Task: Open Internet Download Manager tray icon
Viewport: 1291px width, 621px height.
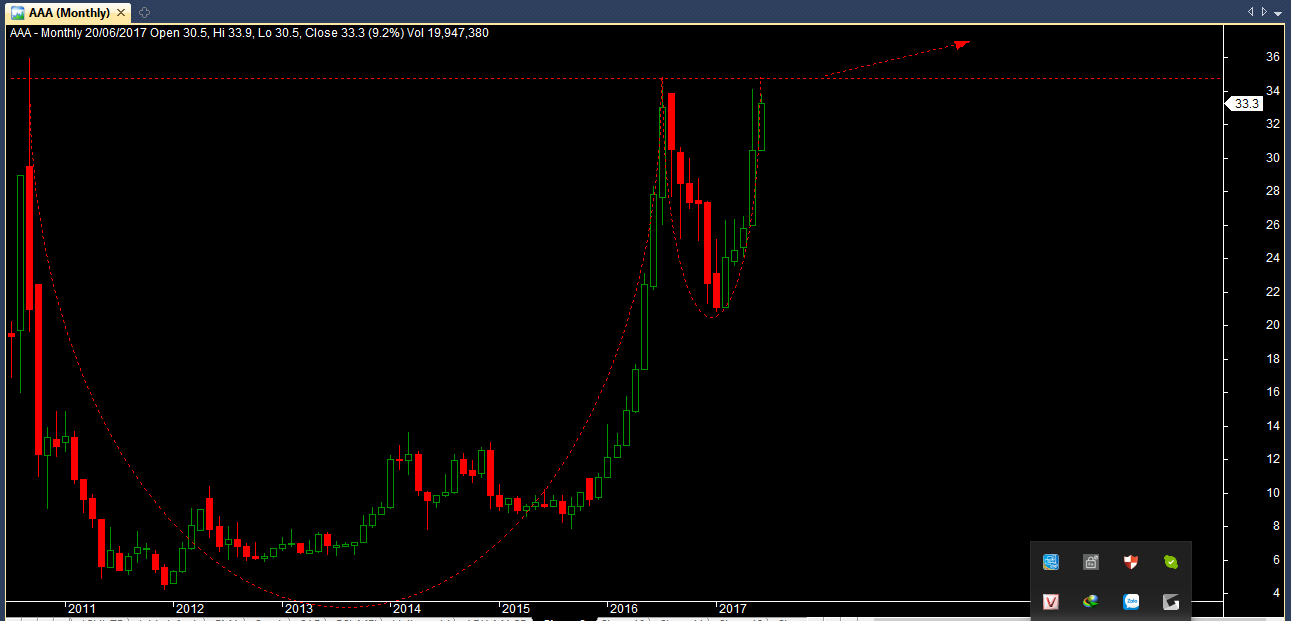Action: (1091, 601)
